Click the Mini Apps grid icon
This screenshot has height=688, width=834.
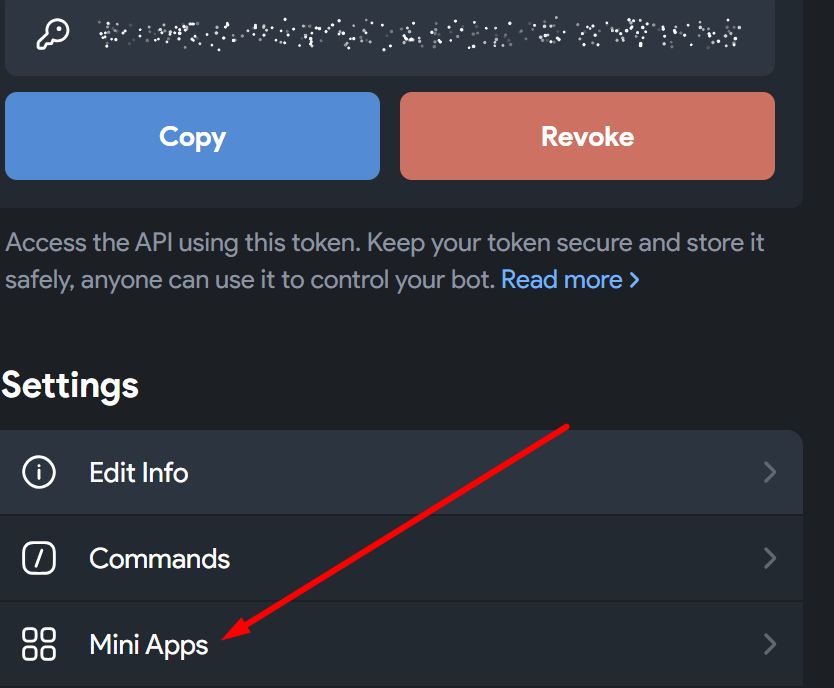[x=39, y=644]
